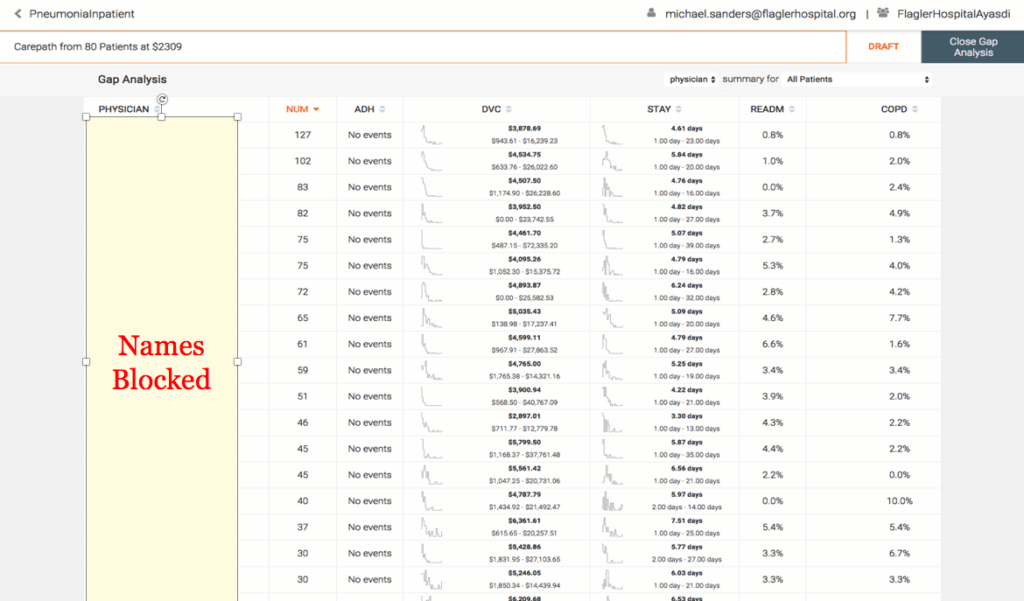Click the NUM cell showing 83
Screen dimensions: 1024x601
(x=302, y=187)
